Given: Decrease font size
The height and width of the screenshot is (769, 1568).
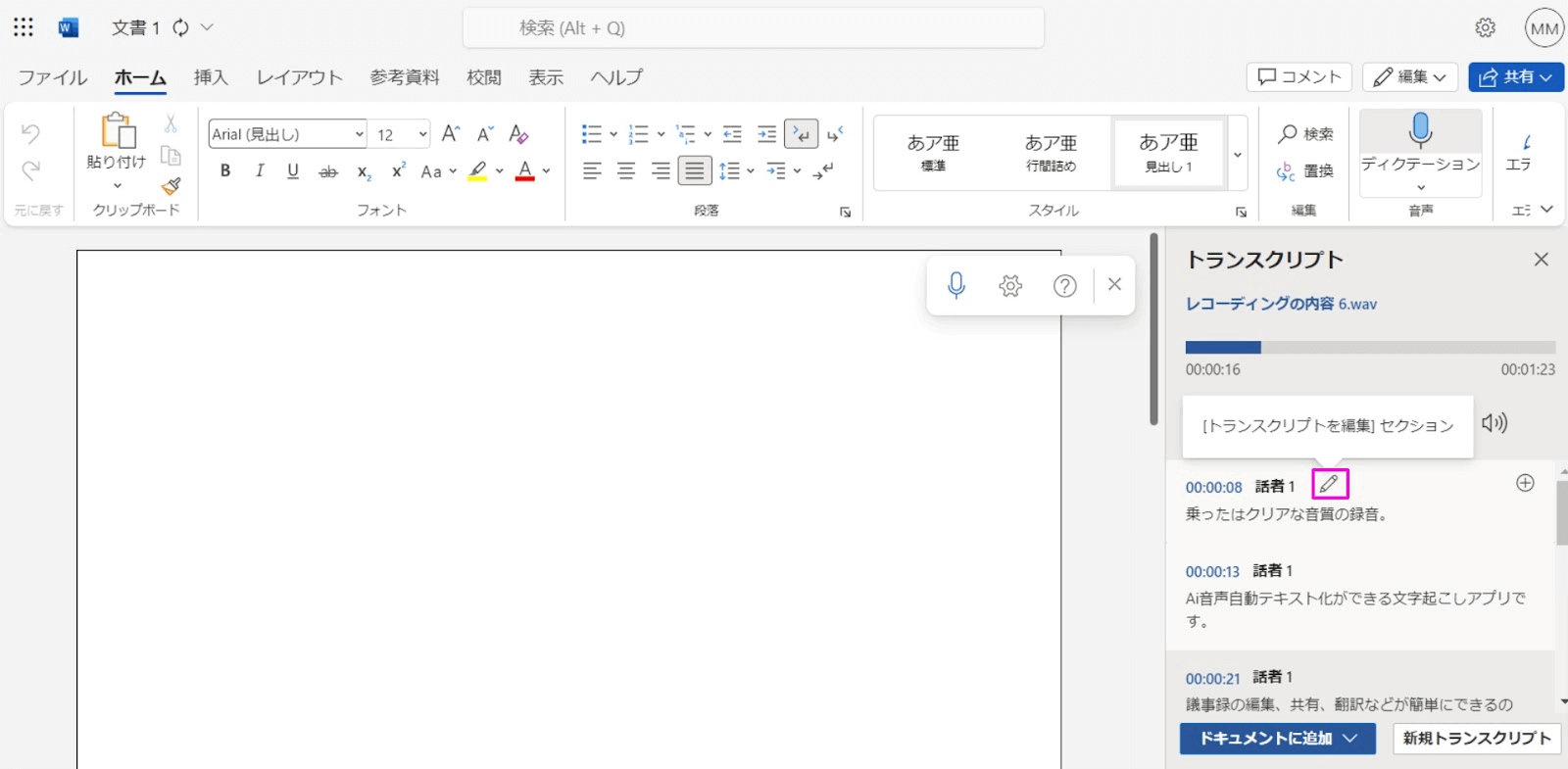Looking at the screenshot, I should [x=485, y=134].
